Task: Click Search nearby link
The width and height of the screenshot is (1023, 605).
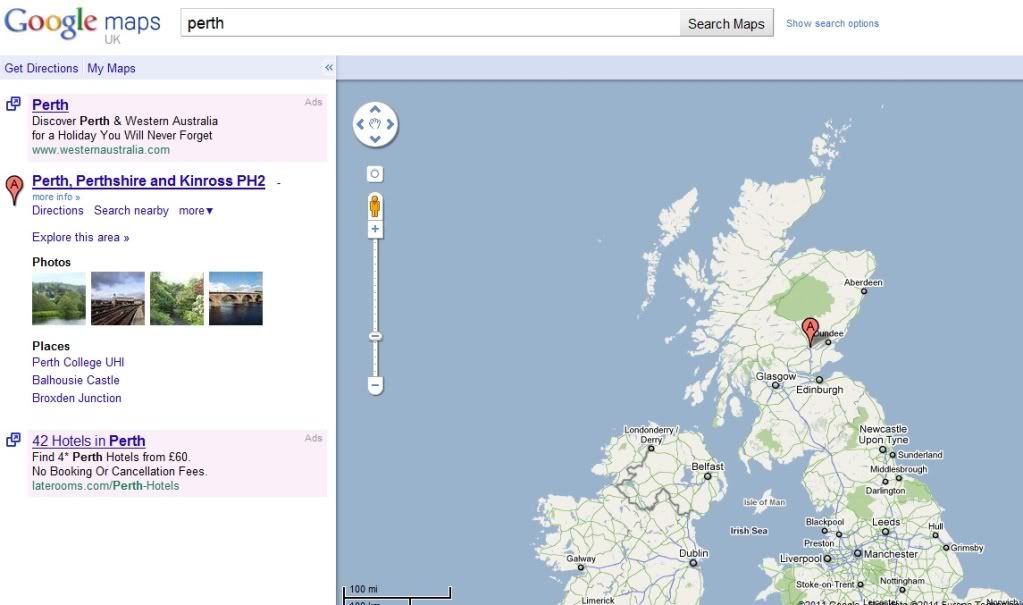Action: pyautogui.click(x=131, y=211)
